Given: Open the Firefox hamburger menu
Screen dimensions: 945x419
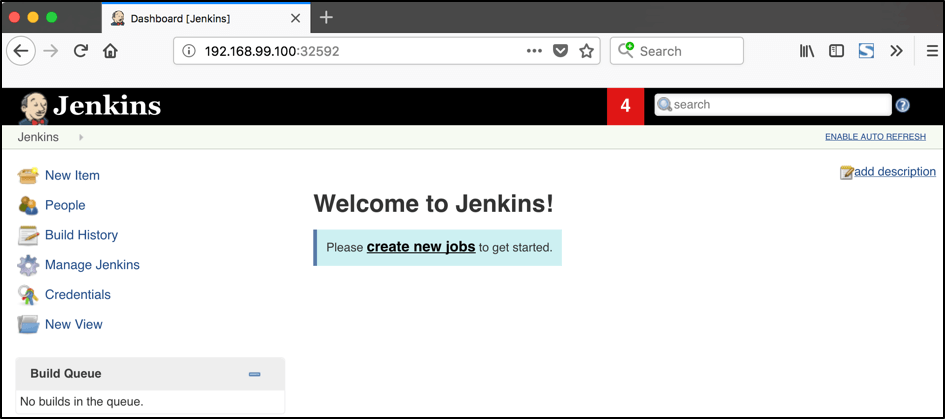Looking at the screenshot, I should click(932, 51).
